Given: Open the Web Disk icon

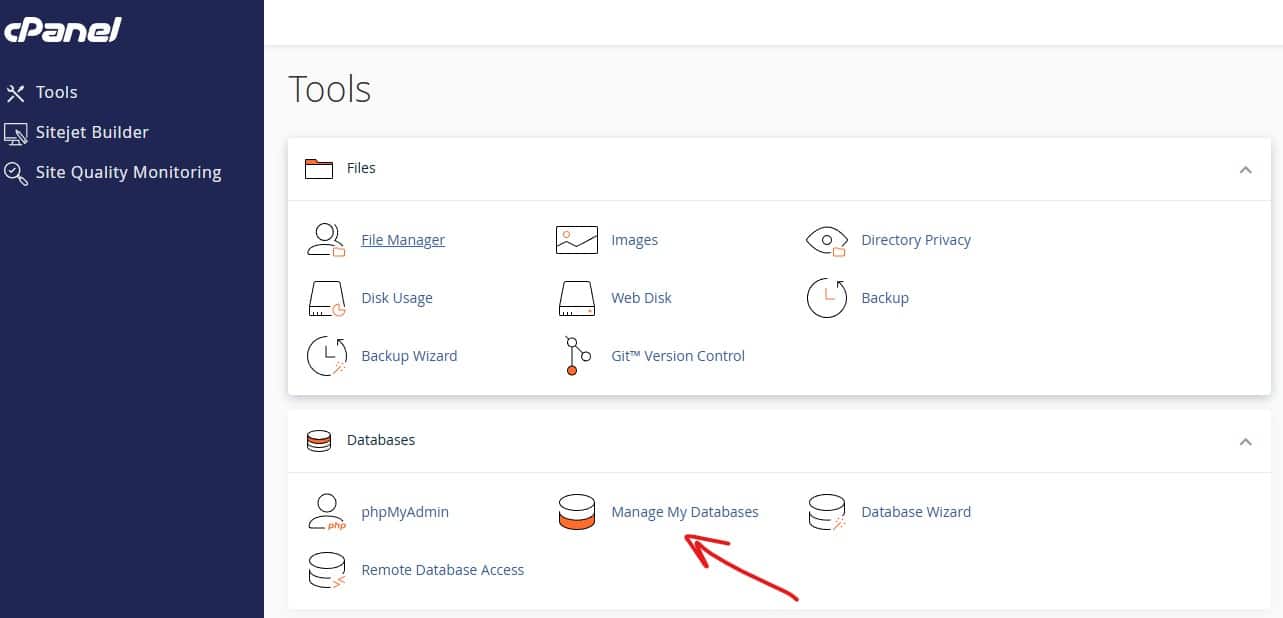Looking at the screenshot, I should tap(576, 298).
